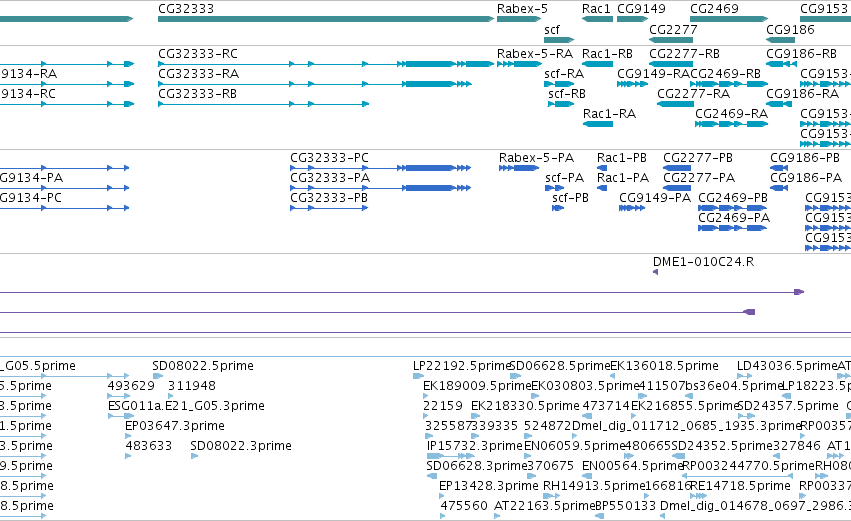Select EST RH14913.5prime
The image size is (851, 521).
593,486
